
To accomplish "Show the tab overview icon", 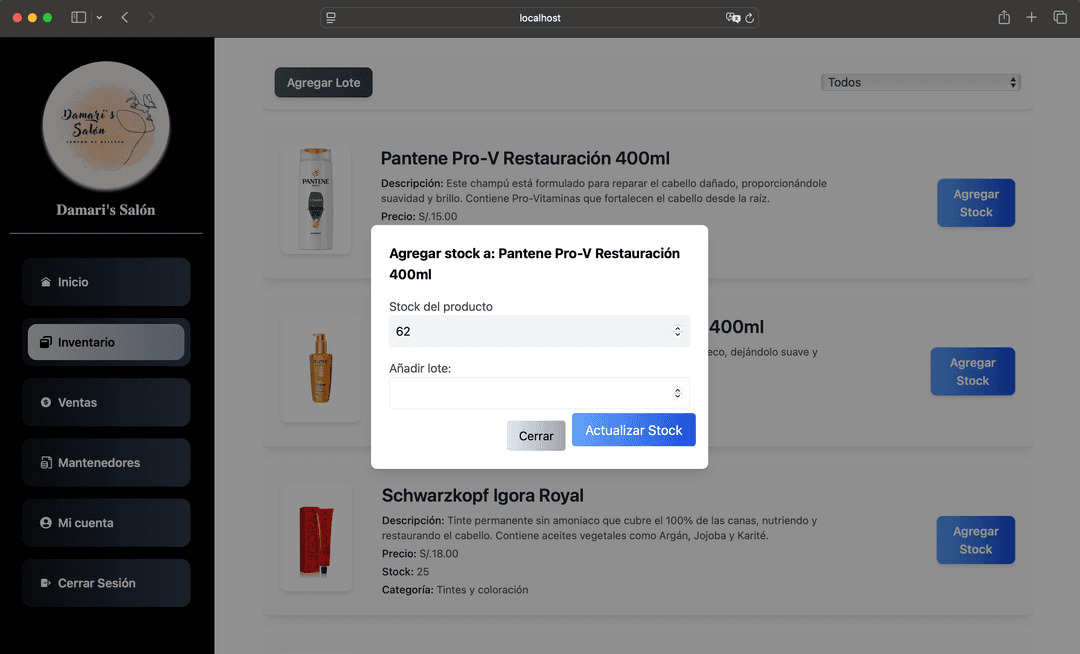I will 1060,18.
